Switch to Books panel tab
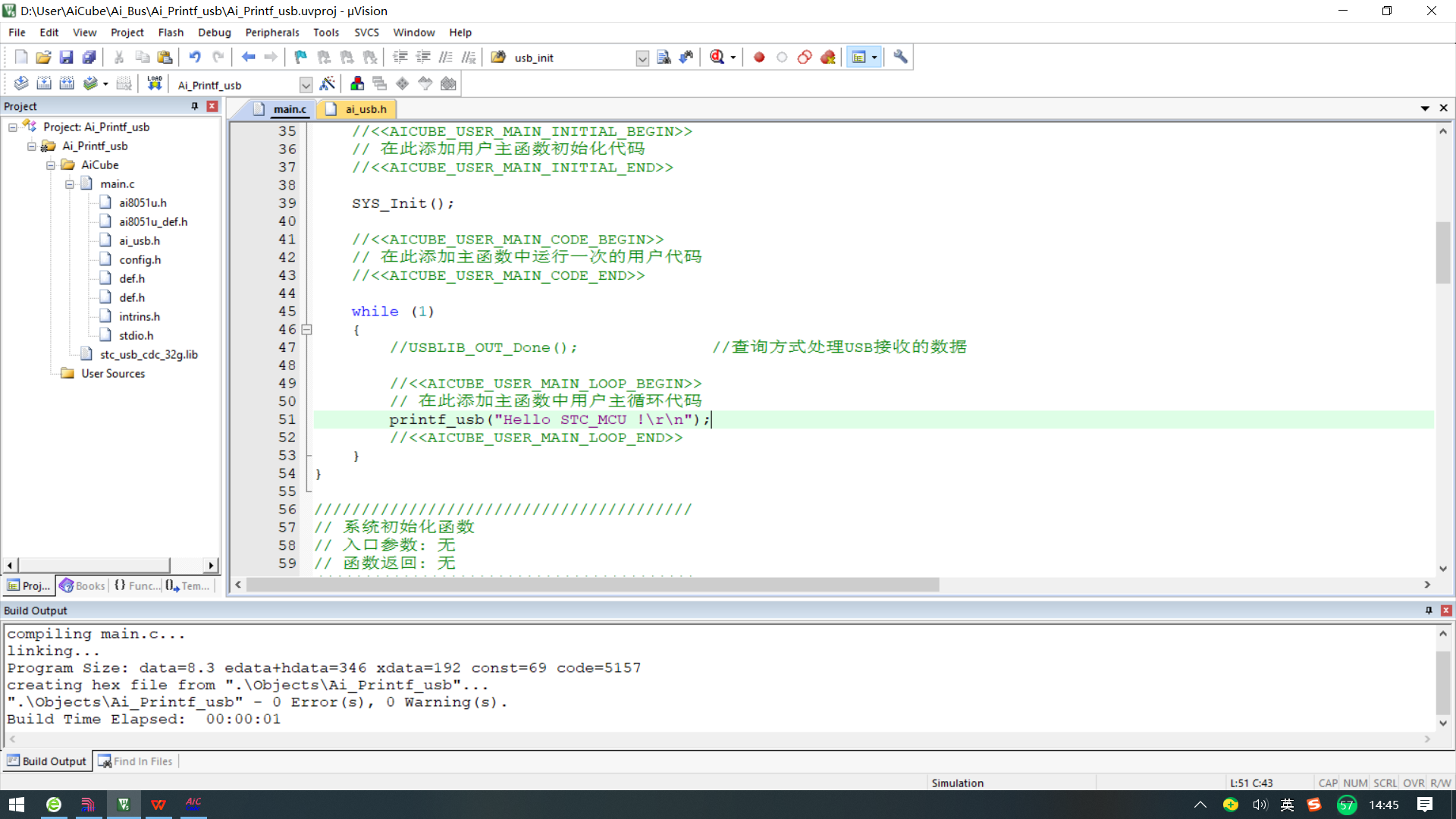The image size is (1456, 819). coord(83,585)
